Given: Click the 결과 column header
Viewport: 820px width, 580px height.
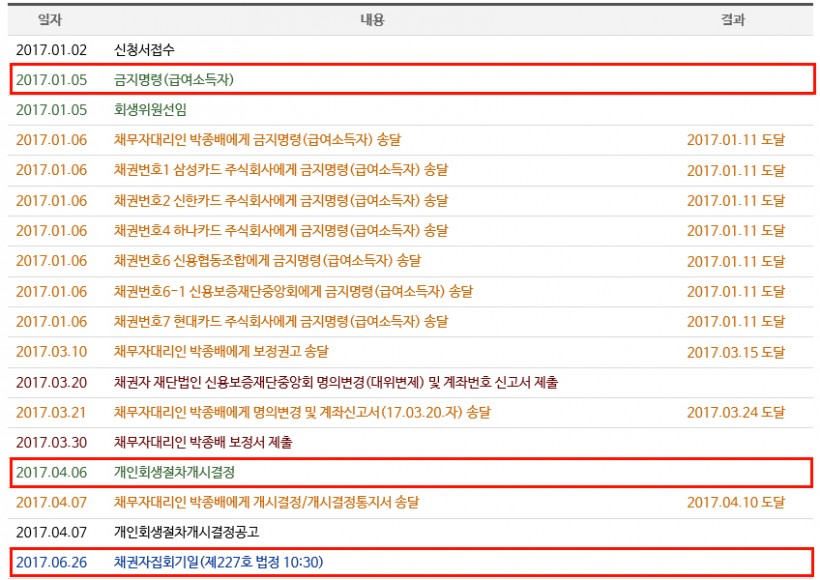Looking at the screenshot, I should [733, 20].
